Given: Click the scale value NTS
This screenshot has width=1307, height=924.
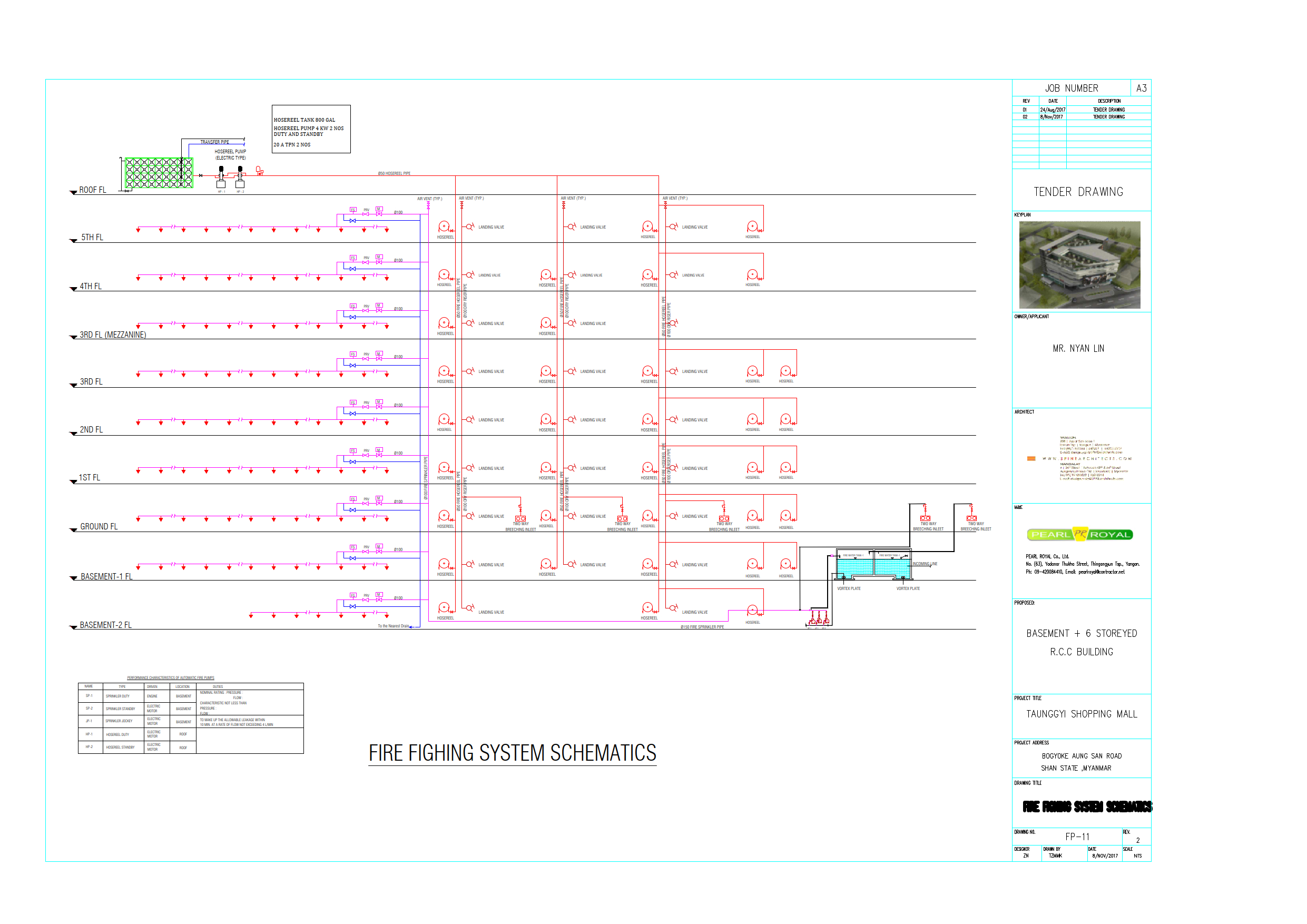Looking at the screenshot, I should pyautogui.click(x=1137, y=856).
